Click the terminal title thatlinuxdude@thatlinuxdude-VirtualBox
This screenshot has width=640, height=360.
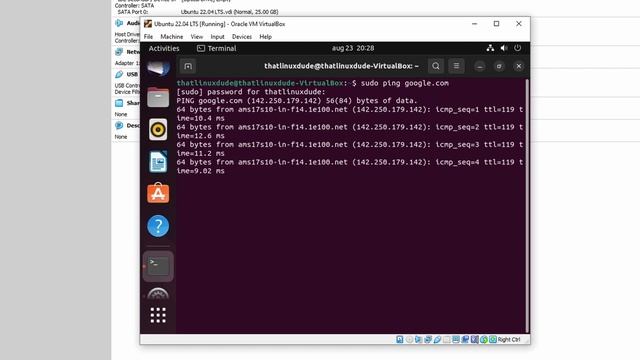[x=341, y=66]
